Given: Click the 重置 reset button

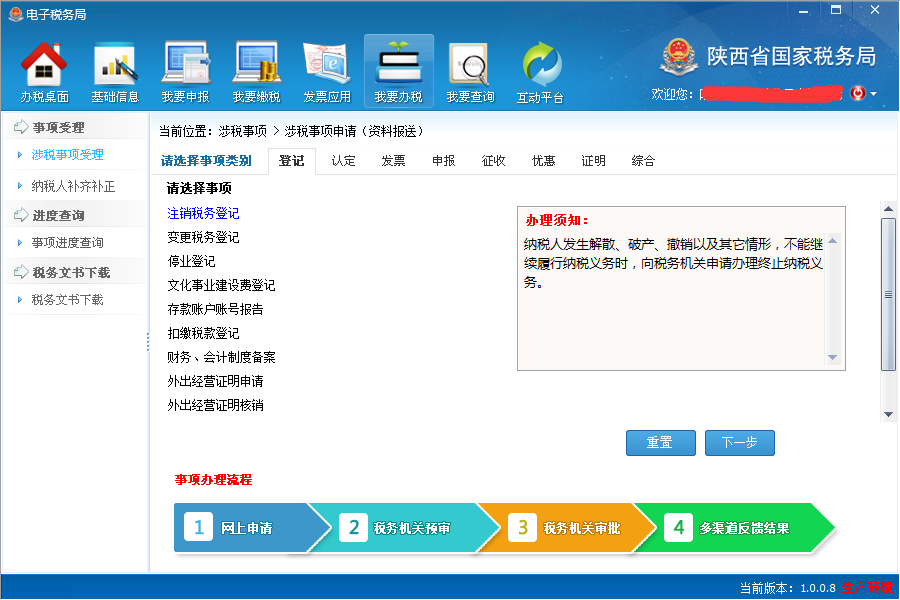Looking at the screenshot, I should coord(660,442).
